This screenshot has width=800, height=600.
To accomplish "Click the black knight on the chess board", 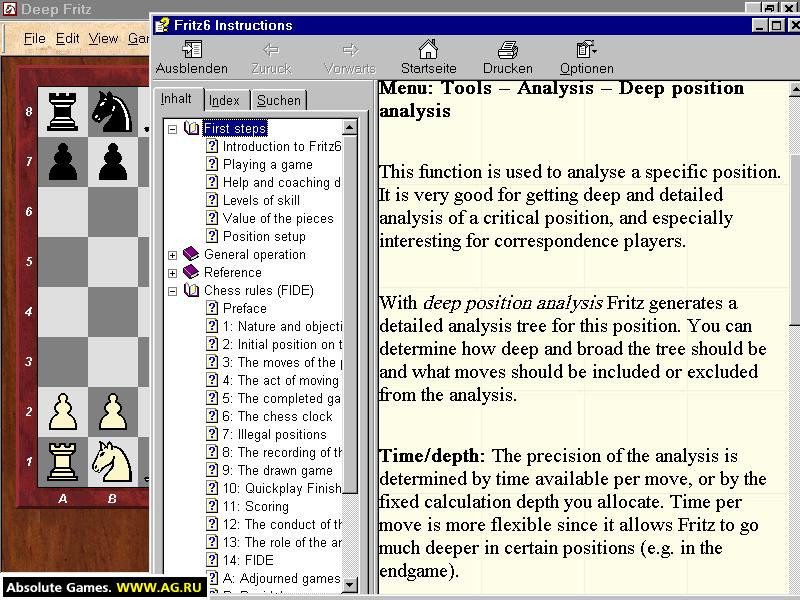I will 112,111.
